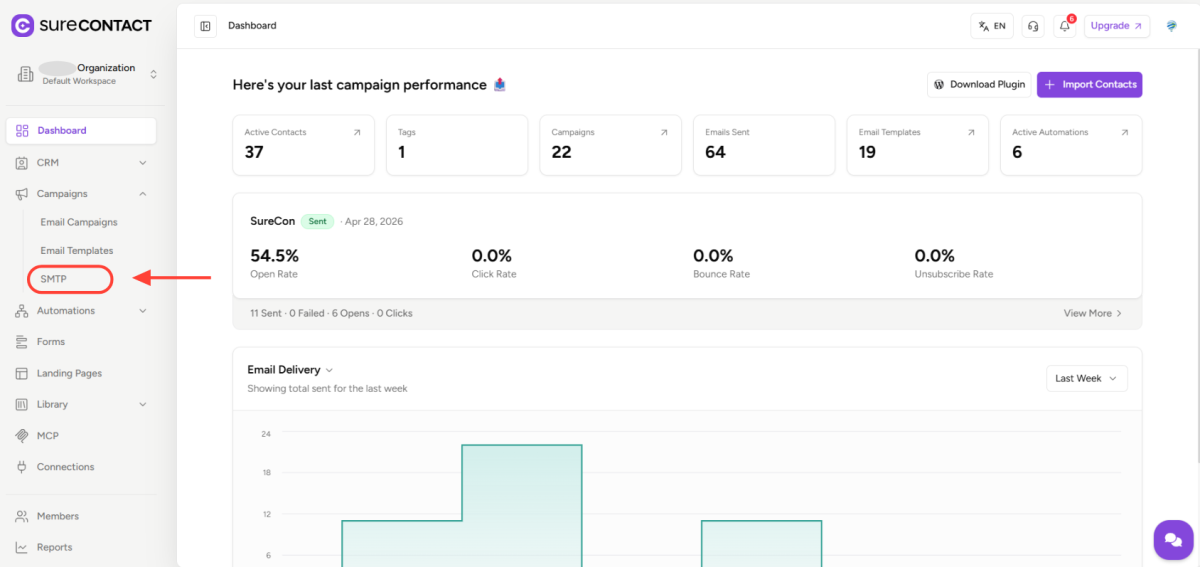The width and height of the screenshot is (1200, 567).
Task: Toggle the sidebar collapse icon
Action: tap(205, 26)
